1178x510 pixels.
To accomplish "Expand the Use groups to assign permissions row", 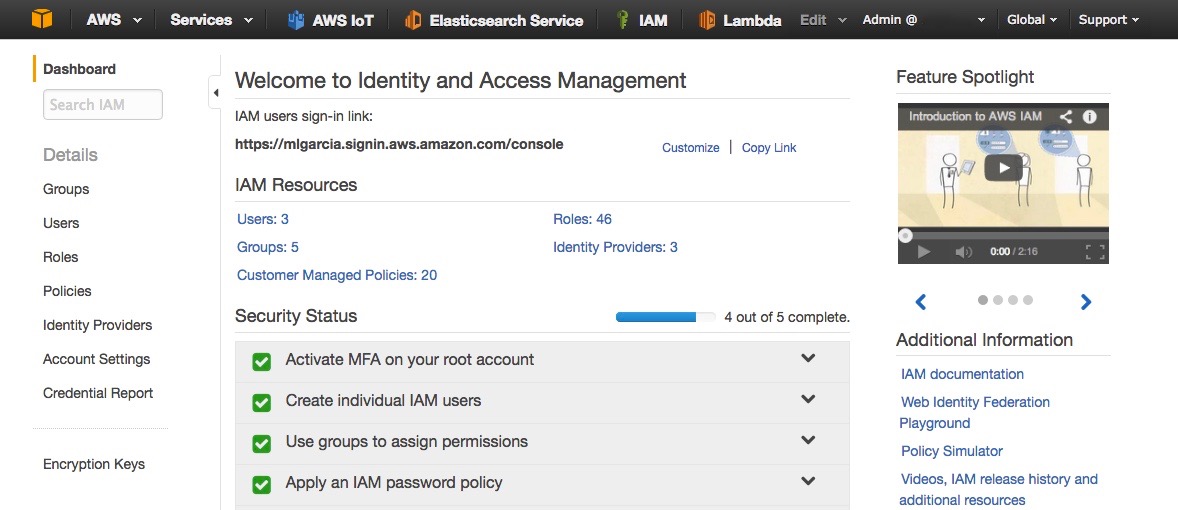I will (808, 440).
